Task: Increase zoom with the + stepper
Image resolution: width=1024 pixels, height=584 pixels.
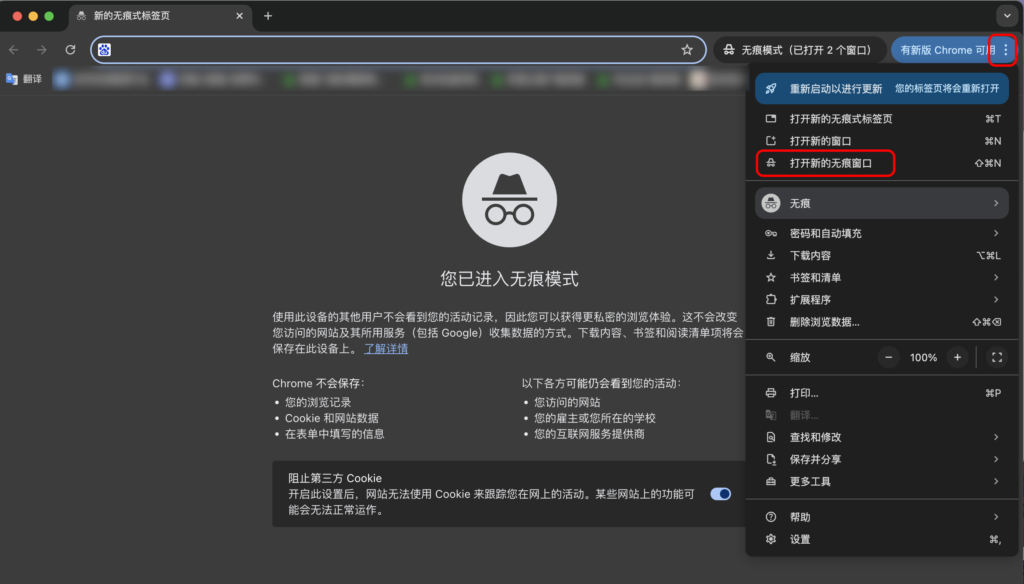Action: [x=956, y=357]
